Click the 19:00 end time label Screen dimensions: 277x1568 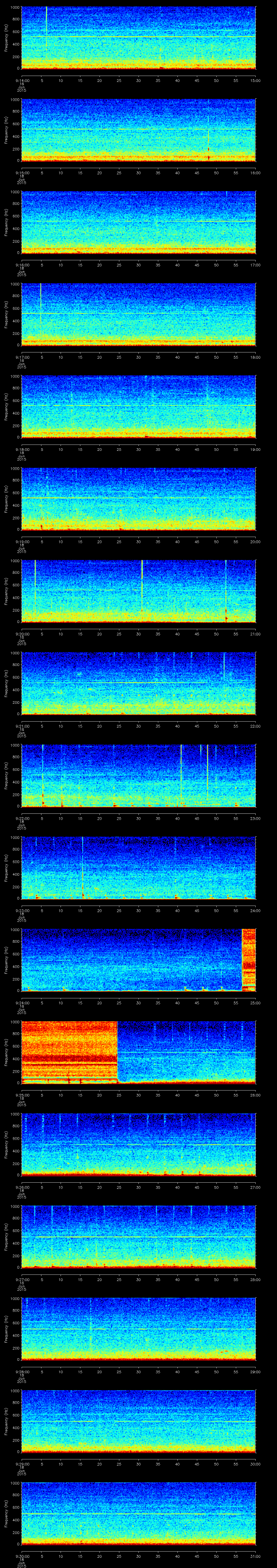coord(256,449)
